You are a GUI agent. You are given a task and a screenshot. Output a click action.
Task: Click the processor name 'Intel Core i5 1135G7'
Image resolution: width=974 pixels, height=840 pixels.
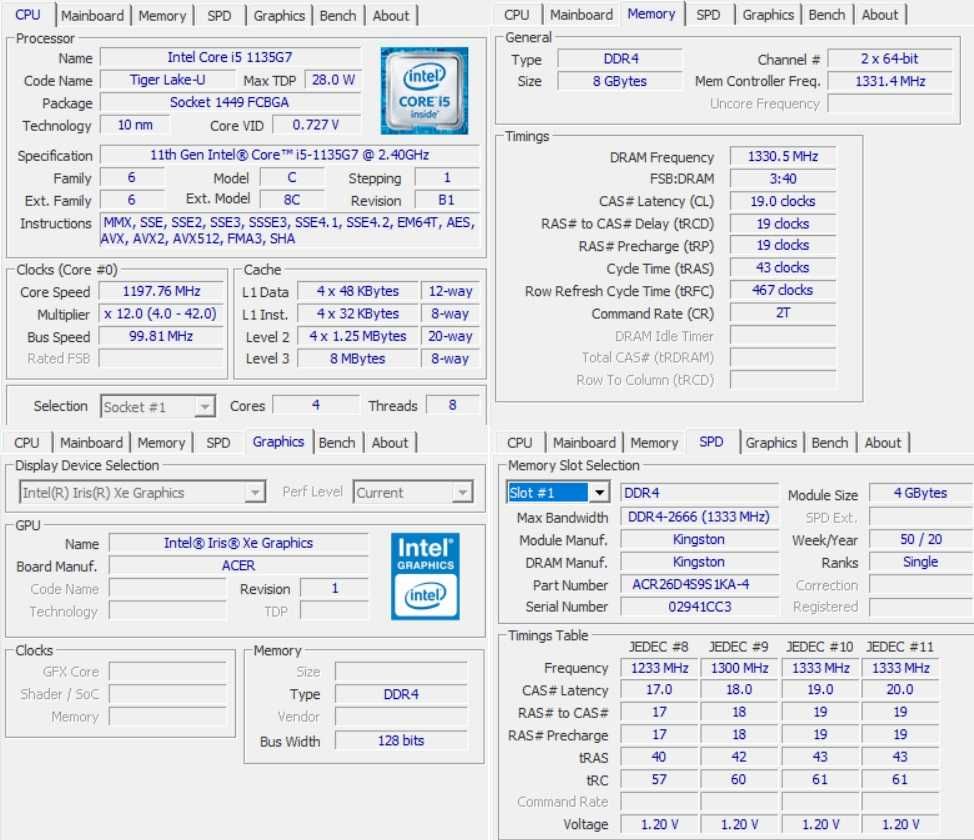click(230, 57)
